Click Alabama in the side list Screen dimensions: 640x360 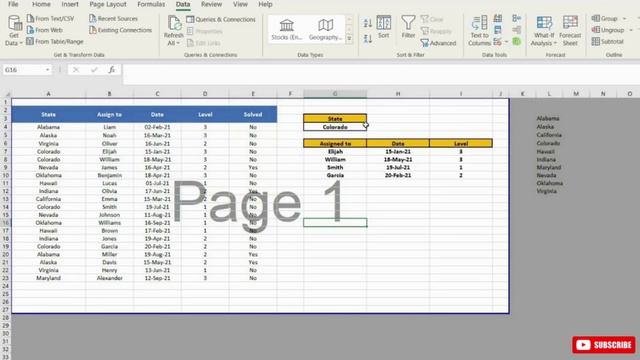tap(548, 118)
